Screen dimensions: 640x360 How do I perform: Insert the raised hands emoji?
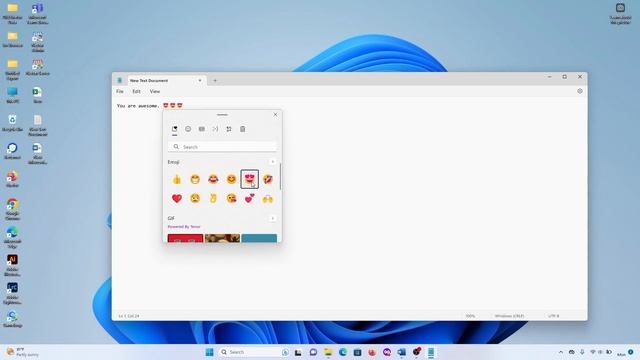click(x=268, y=199)
